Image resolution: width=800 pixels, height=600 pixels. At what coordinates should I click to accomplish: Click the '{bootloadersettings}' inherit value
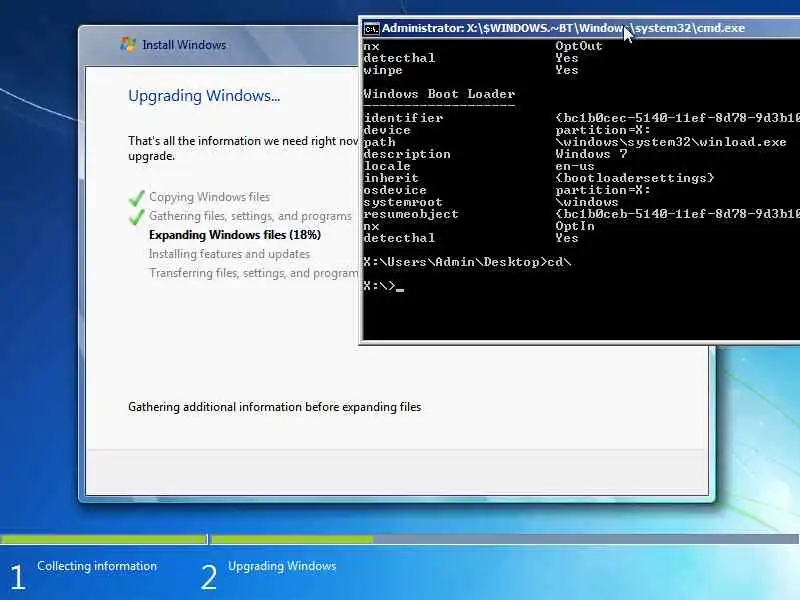pos(635,178)
